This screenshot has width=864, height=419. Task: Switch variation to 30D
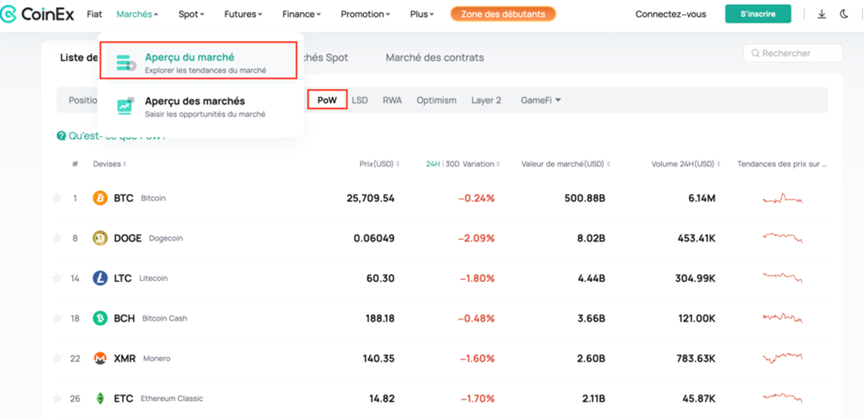pyautogui.click(x=452, y=164)
